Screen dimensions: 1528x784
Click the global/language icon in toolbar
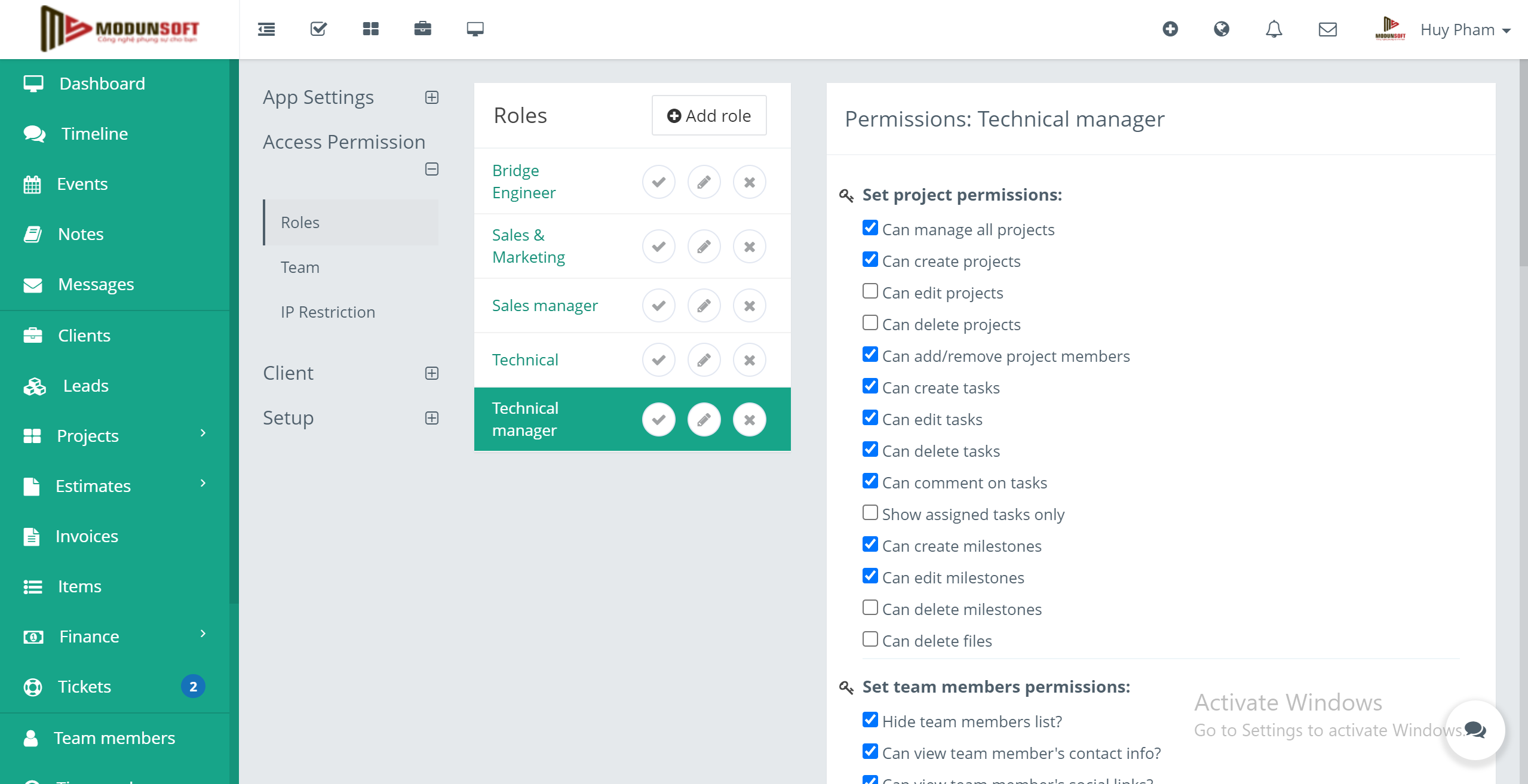(1222, 28)
